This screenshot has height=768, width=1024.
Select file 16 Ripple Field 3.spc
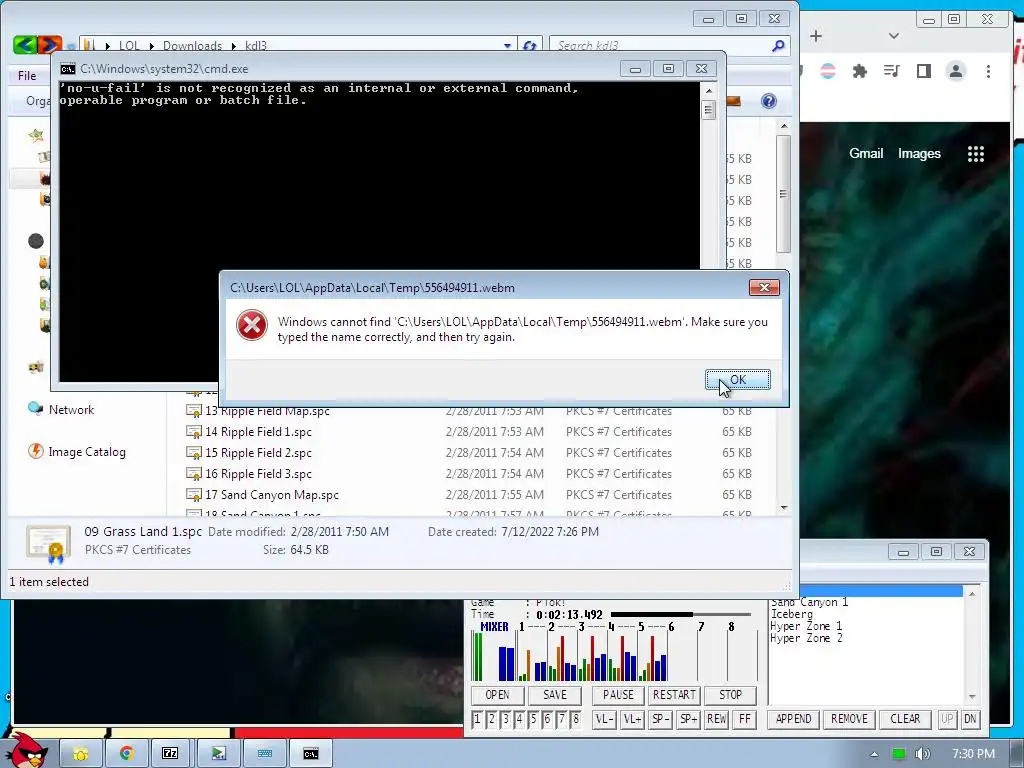click(258, 473)
